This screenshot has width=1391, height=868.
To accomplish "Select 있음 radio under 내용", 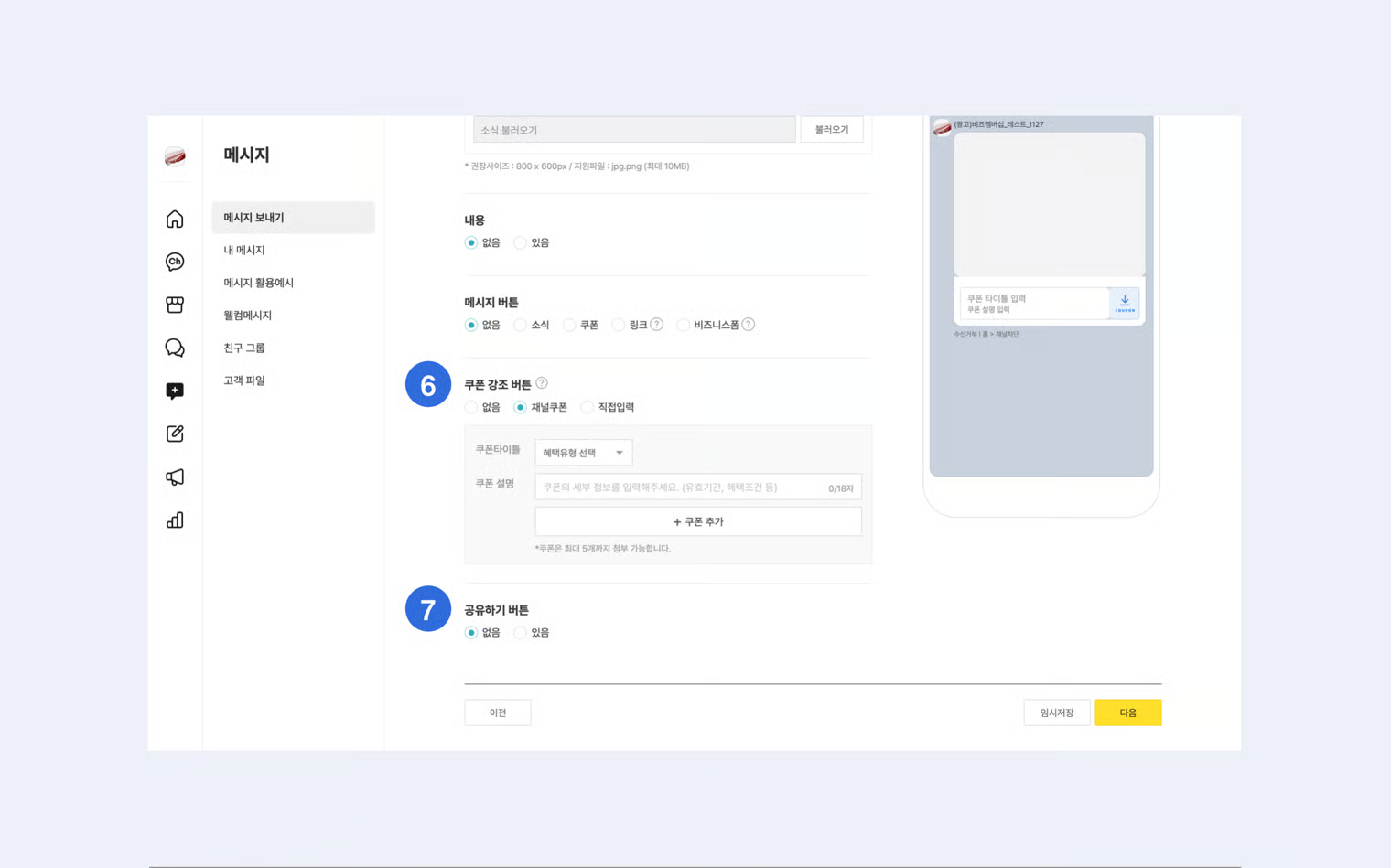I will (x=521, y=243).
